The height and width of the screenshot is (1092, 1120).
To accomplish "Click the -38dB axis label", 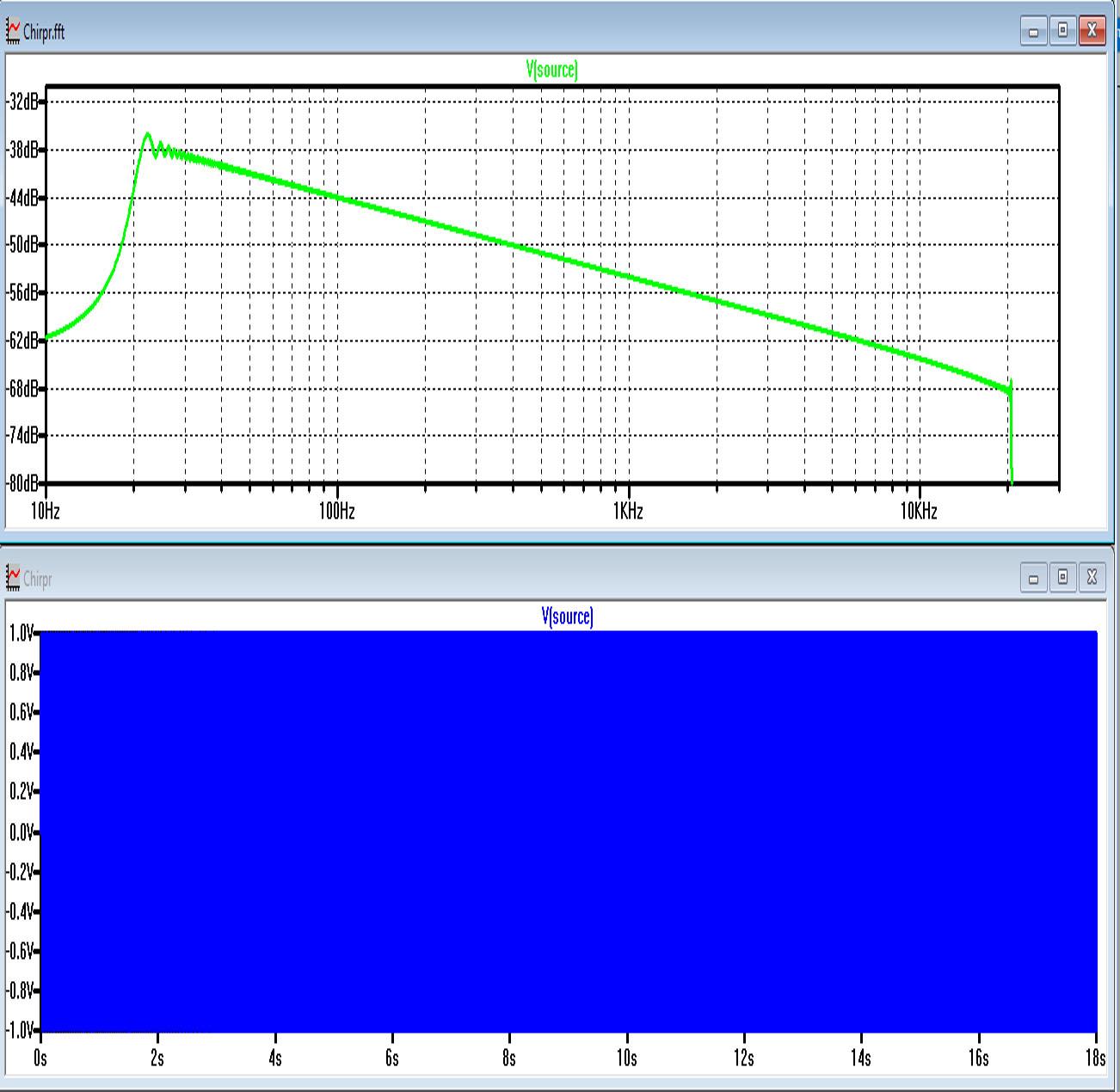I will tap(22, 150).
